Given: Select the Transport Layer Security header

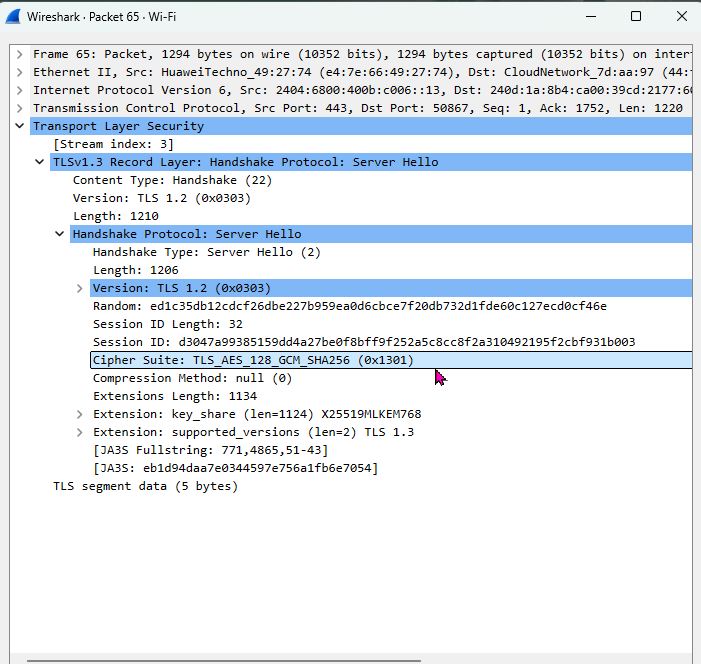Looking at the screenshot, I should click(361, 126).
